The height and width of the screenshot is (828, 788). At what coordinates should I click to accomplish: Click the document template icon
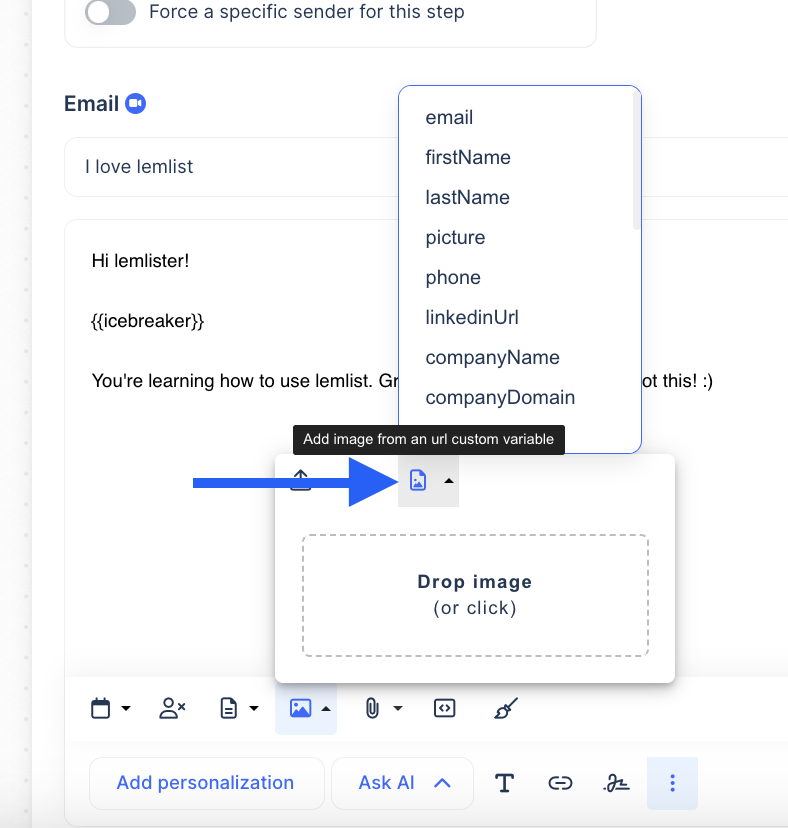tap(228, 708)
